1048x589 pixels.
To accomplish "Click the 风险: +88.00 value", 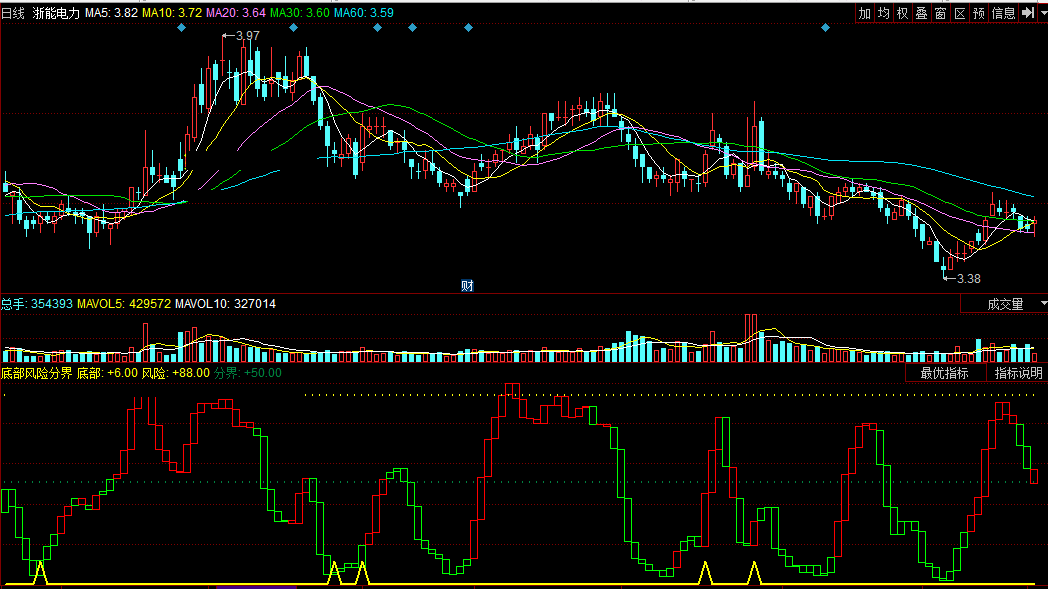I will [176, 373].
